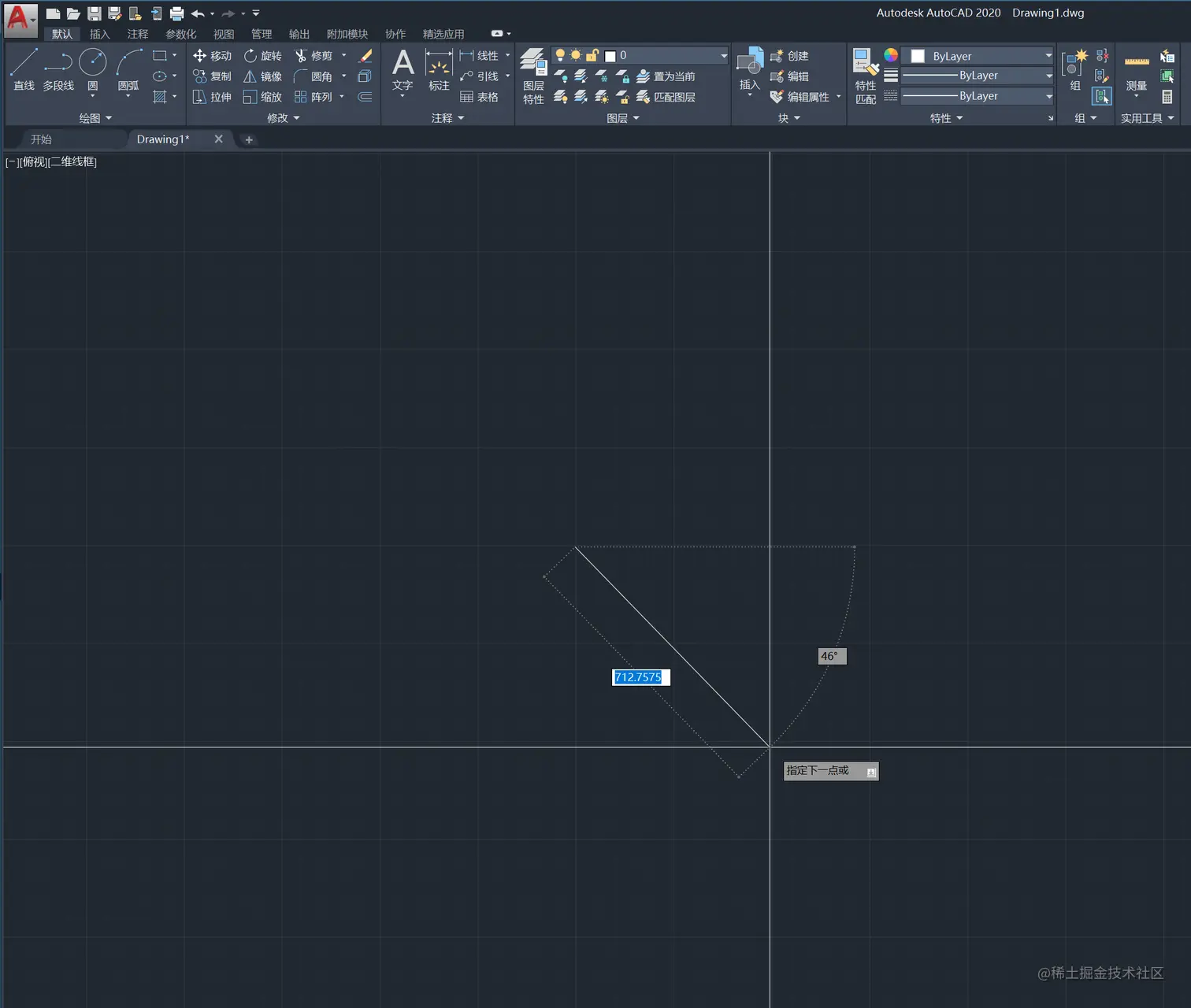This screenshot has height=1008, width=1191.
Task: Select the Polyline (多段线) tool
Action: point(58,69)
